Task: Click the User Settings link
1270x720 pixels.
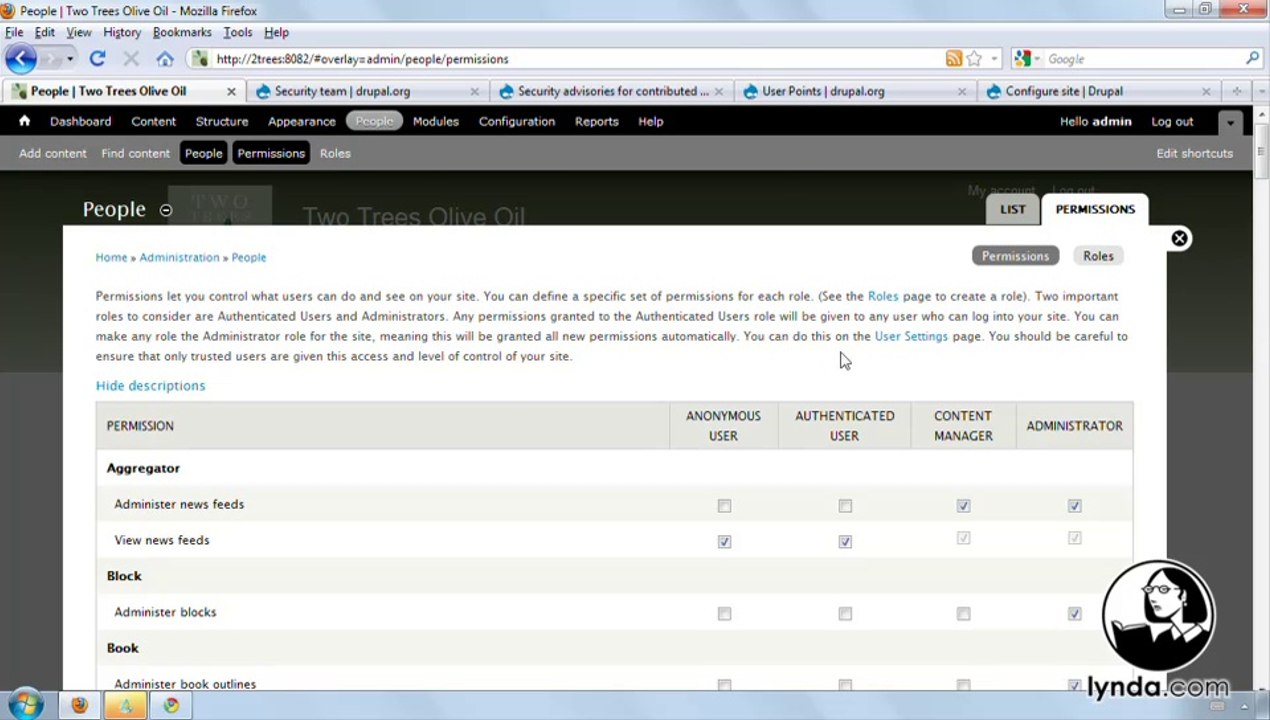Action: pyautogui.click(x=911, y=336)
